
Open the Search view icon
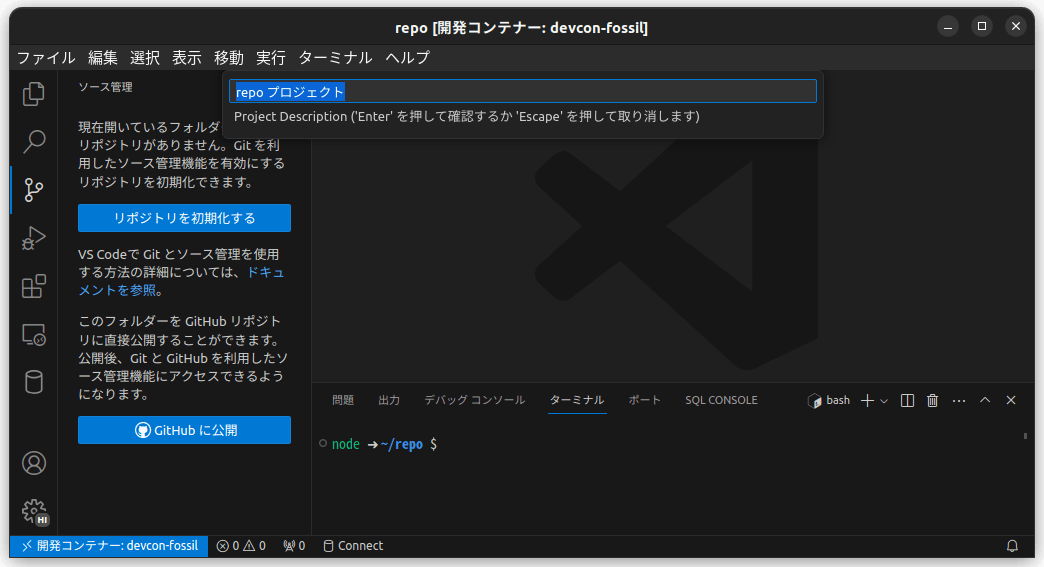(x=33, y=142)
